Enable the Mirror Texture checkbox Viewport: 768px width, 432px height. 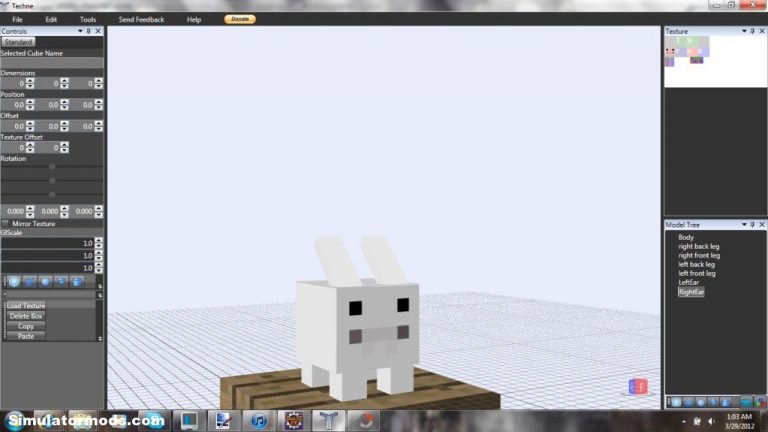[5, 223]
